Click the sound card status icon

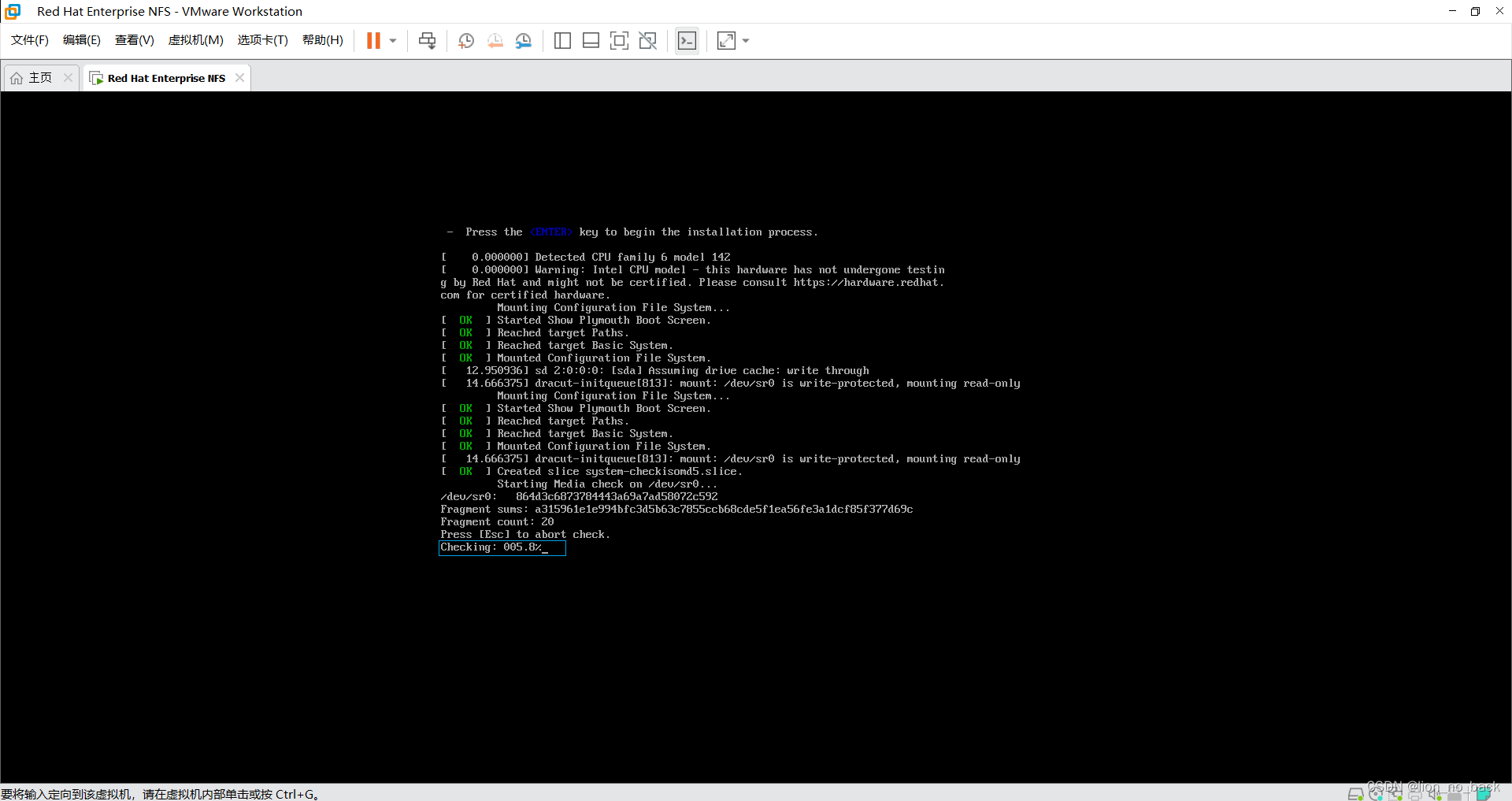coord(1435,794)
